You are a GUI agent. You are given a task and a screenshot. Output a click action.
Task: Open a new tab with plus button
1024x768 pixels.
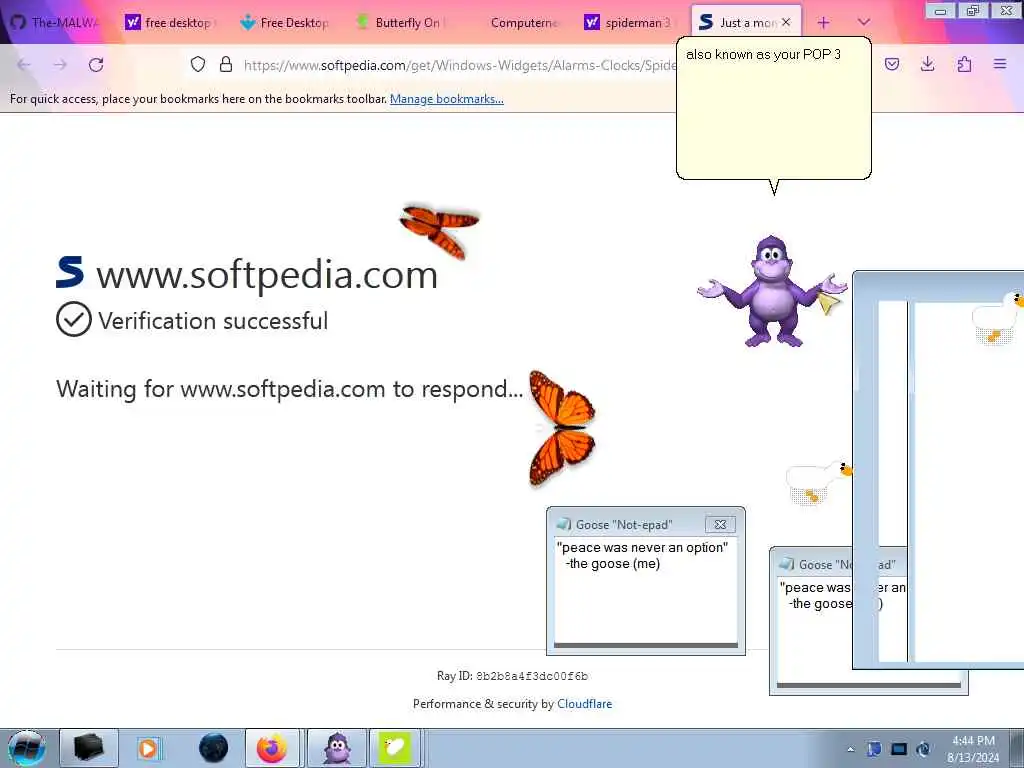pos(824,23)
